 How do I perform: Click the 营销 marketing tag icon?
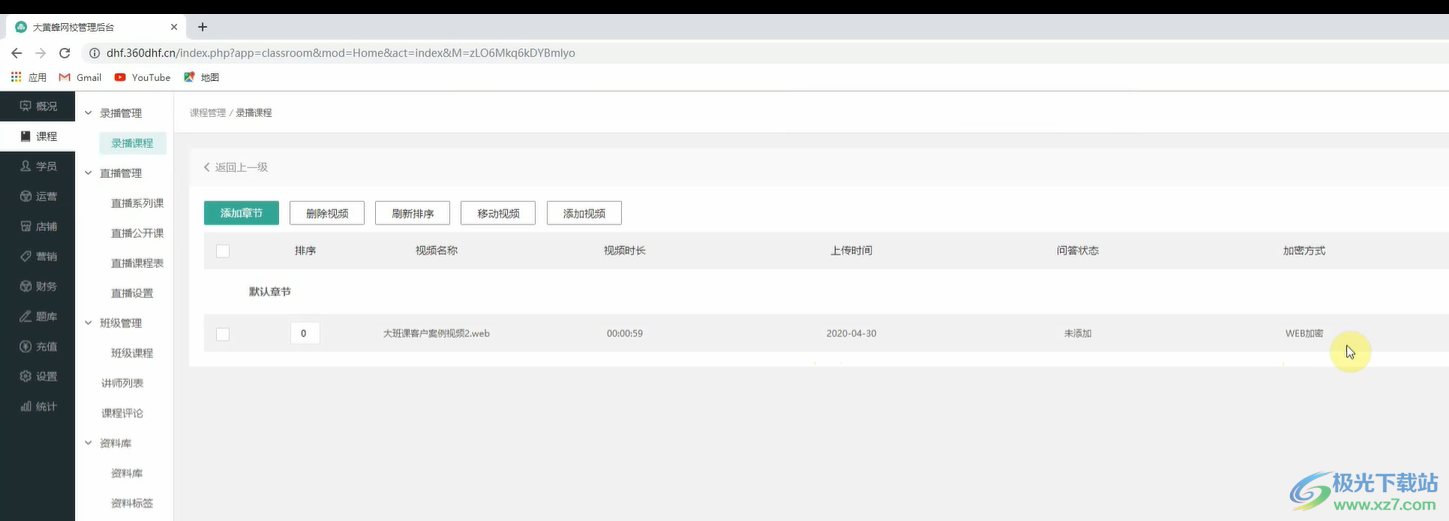click(25, 256)
